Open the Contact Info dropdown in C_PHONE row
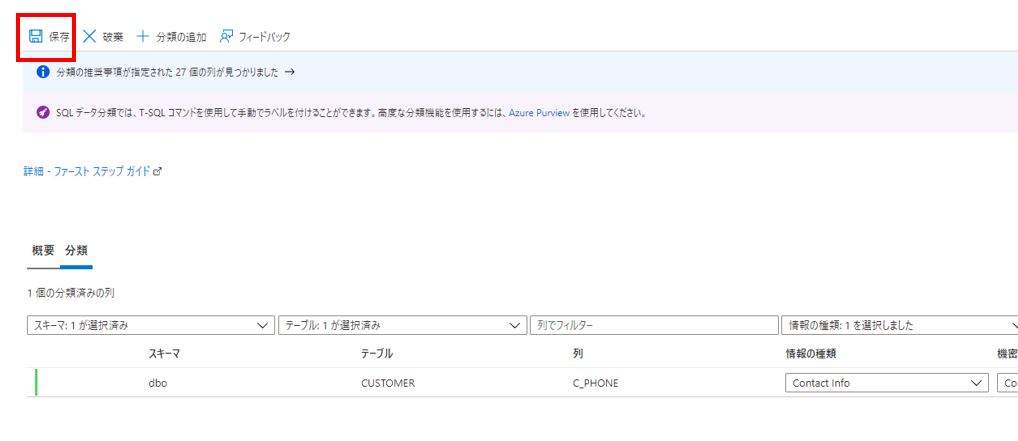1018x441 pixels. (x=887, y=383)
